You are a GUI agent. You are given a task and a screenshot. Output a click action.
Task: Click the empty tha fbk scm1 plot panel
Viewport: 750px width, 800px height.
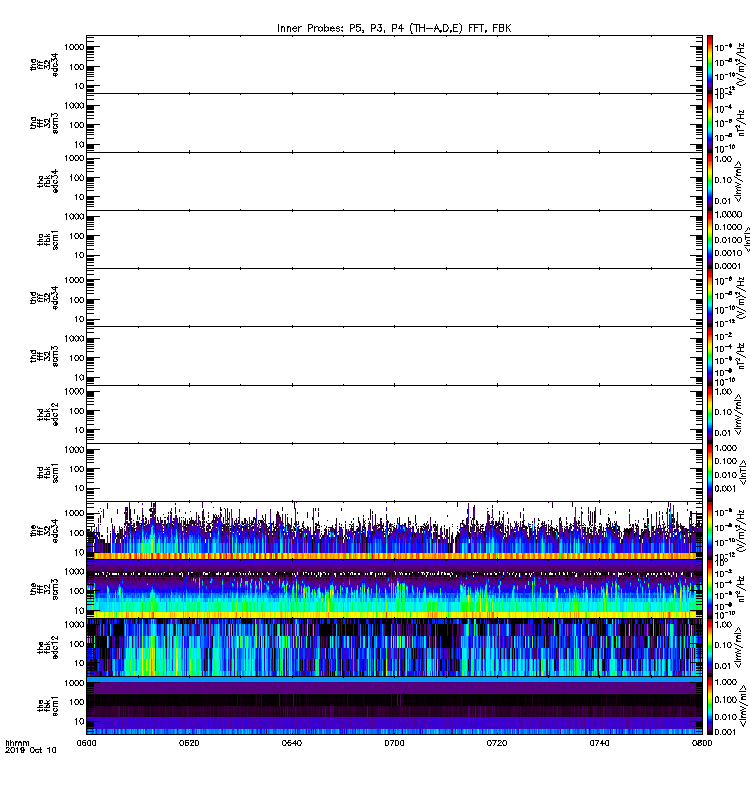click(x=394, y=239)
